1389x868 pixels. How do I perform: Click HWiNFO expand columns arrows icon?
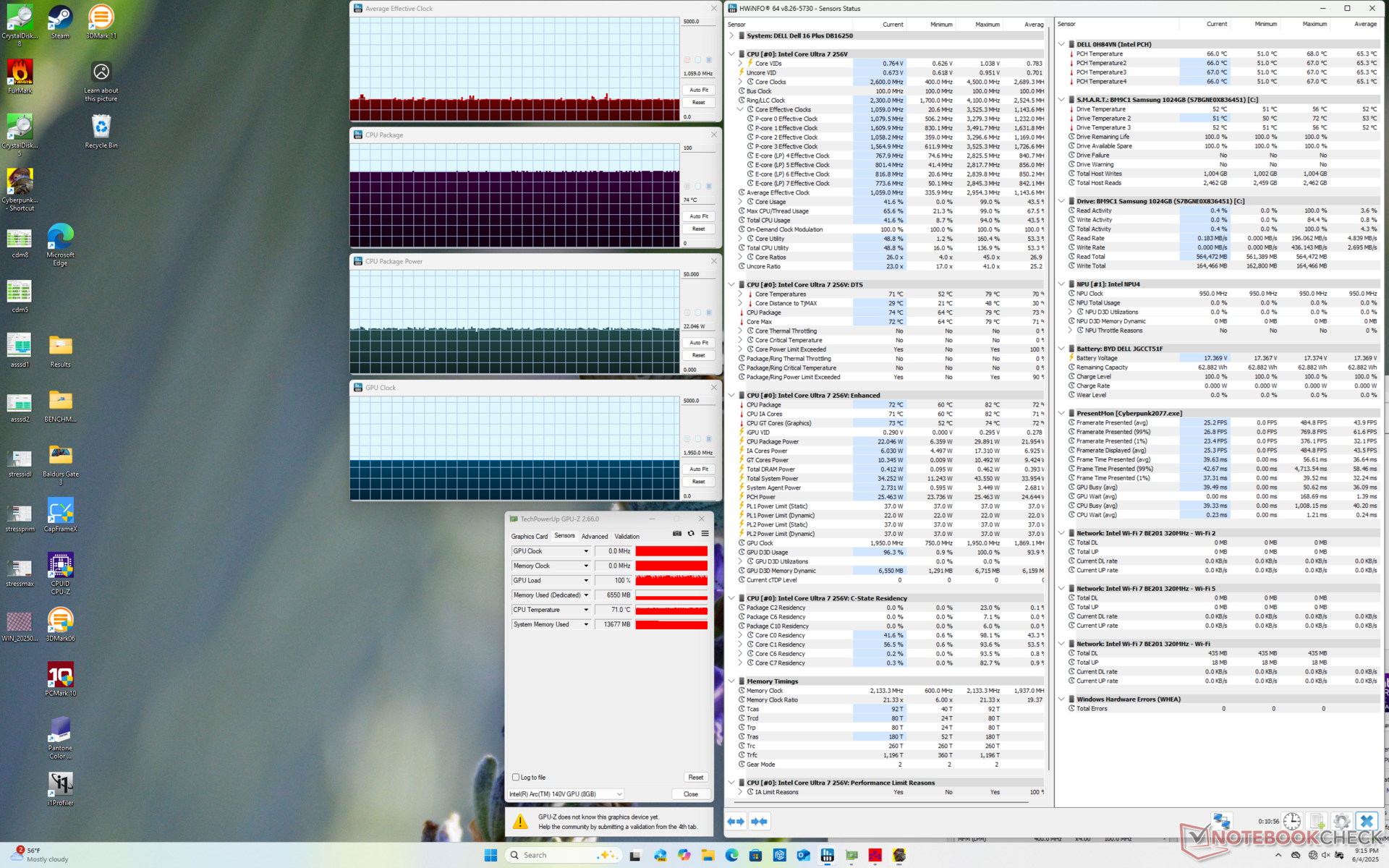(x=736, y=821)
